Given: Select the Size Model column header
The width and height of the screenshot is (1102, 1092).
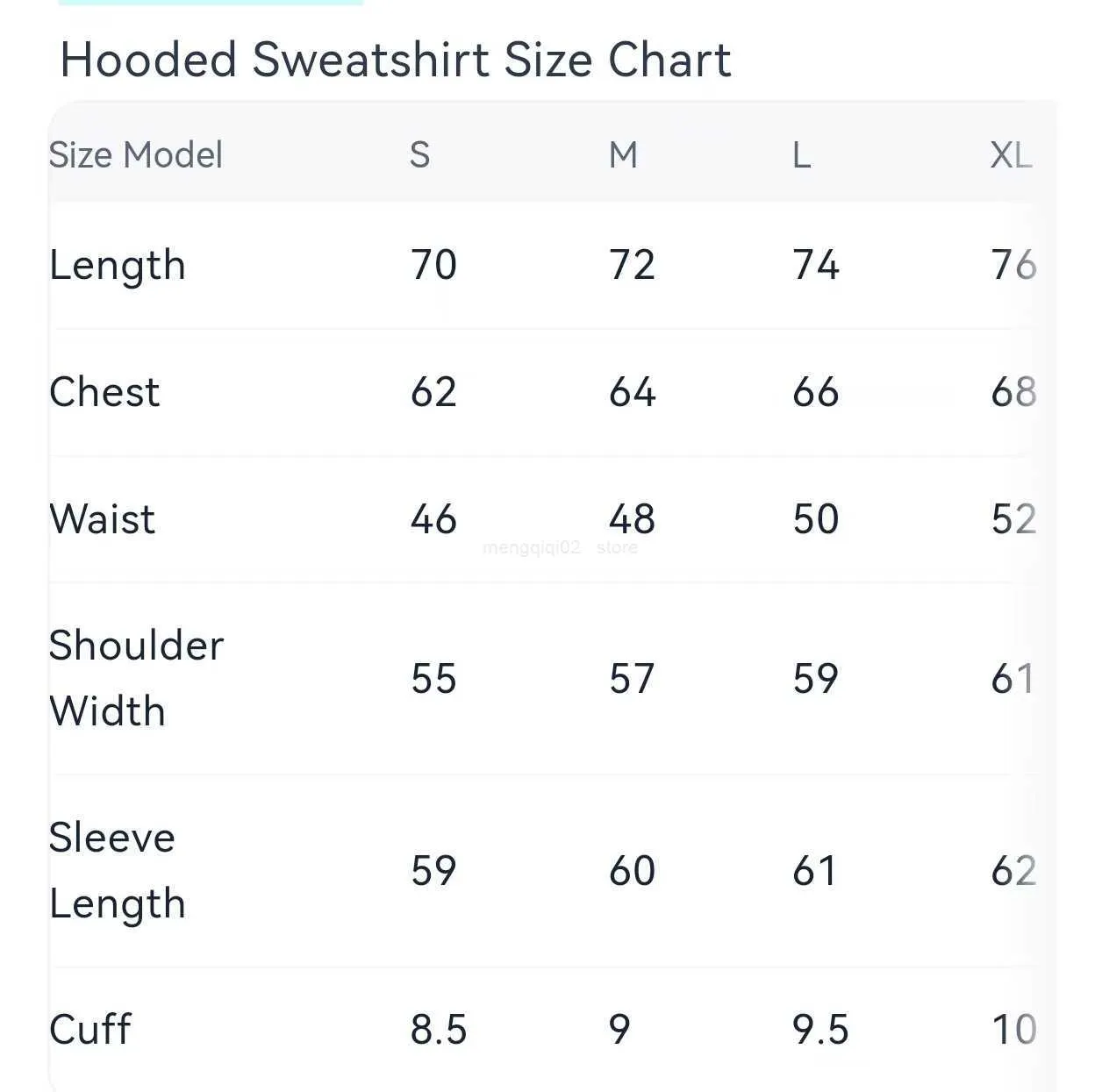Looking at the screenshot, I should 136,155.
